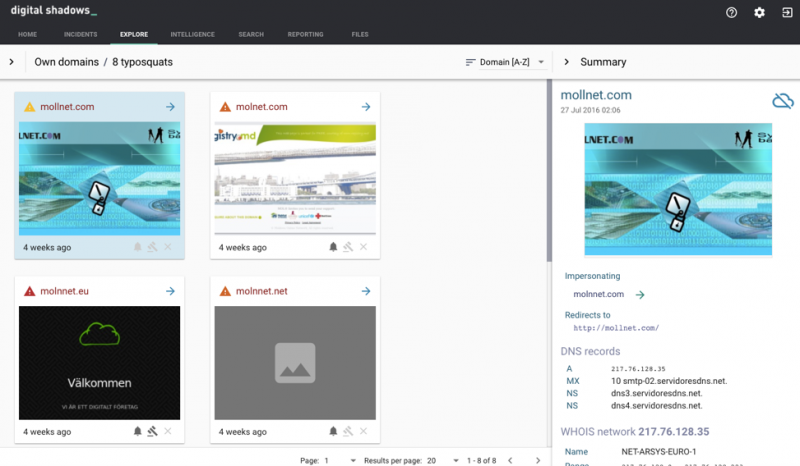Open the mollnet.com card screenshot thumbnail
This screenshot has height=466, width=800.
click(99, 179)
